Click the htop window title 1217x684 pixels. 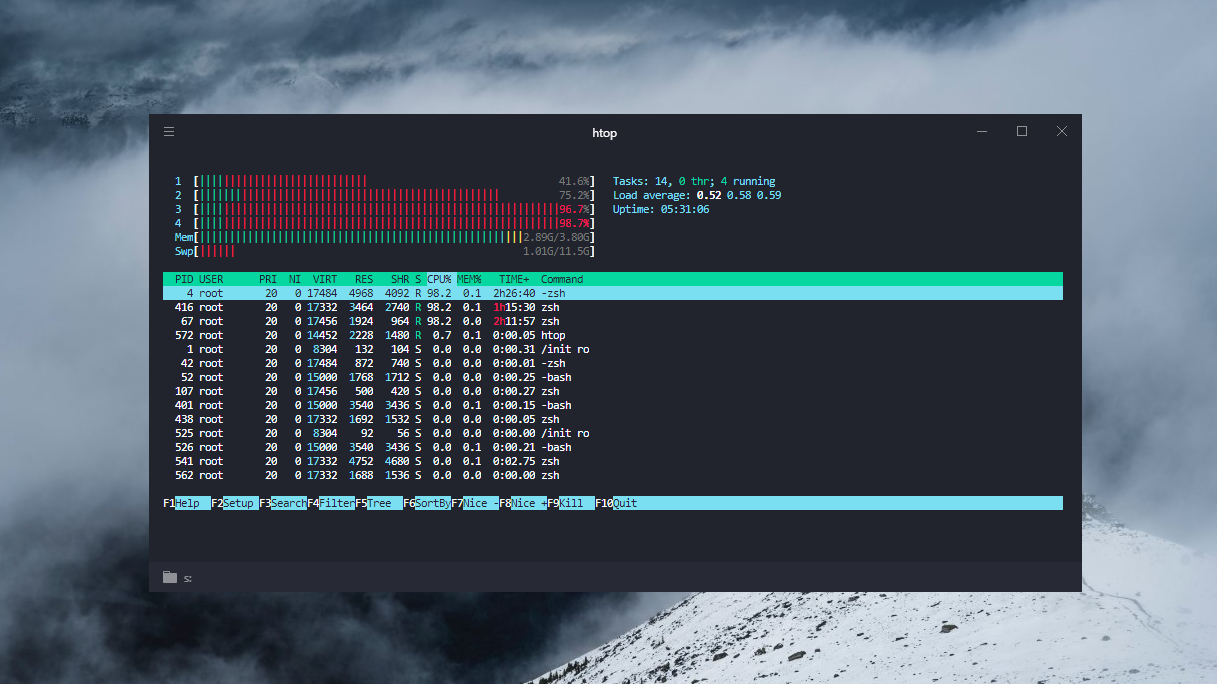pyautogui.click(x=605, y=133)
